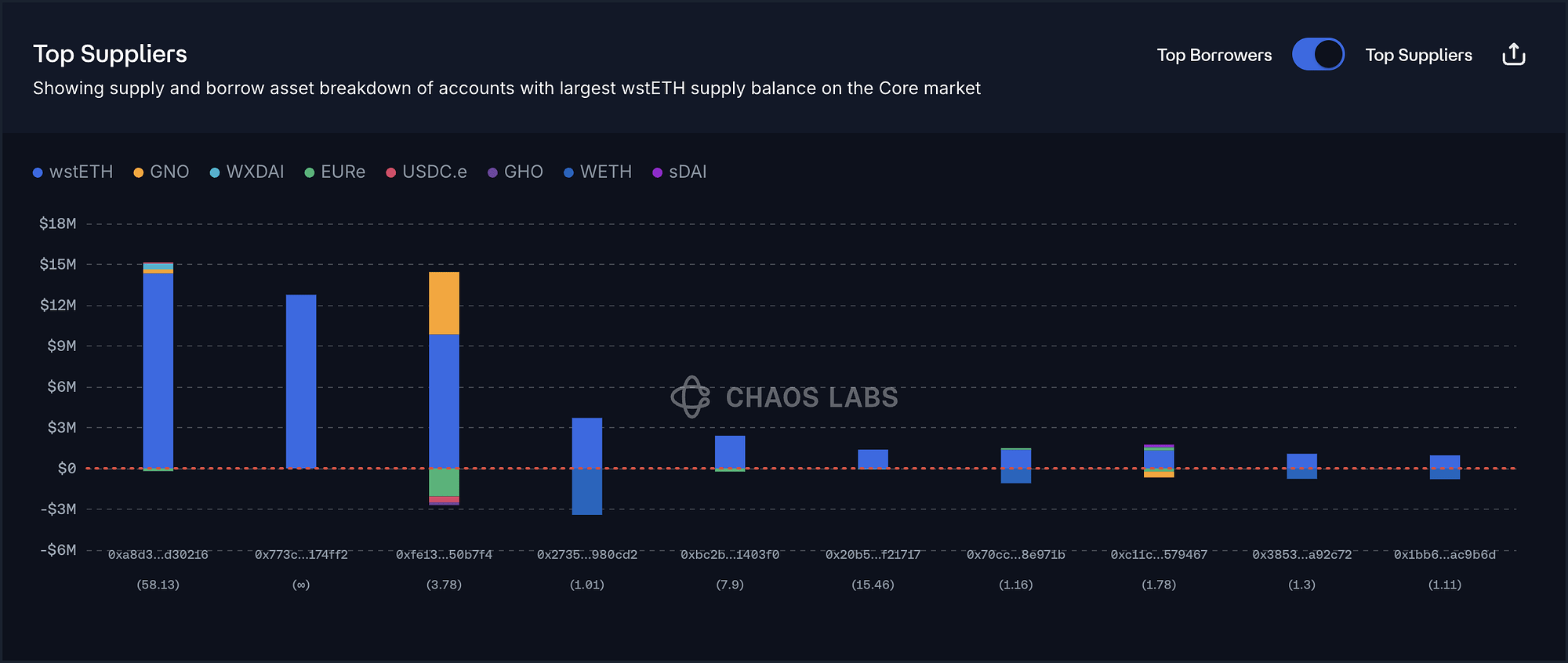The width and height of the screenshot is (1568, 663).
Task: Toggle wstETH legend item
Action: [x=73, y=172]
